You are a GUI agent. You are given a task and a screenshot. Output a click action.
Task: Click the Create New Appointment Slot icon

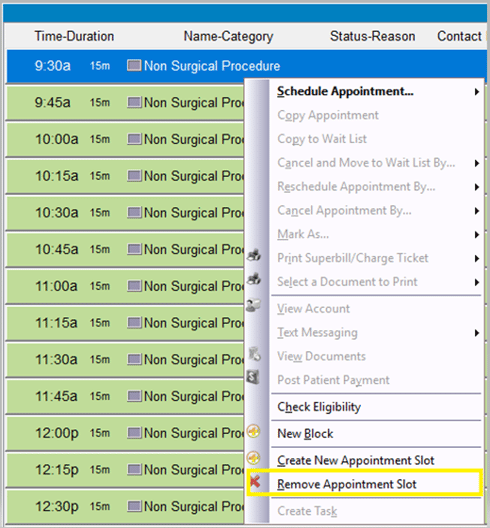(x=253, y=458)
